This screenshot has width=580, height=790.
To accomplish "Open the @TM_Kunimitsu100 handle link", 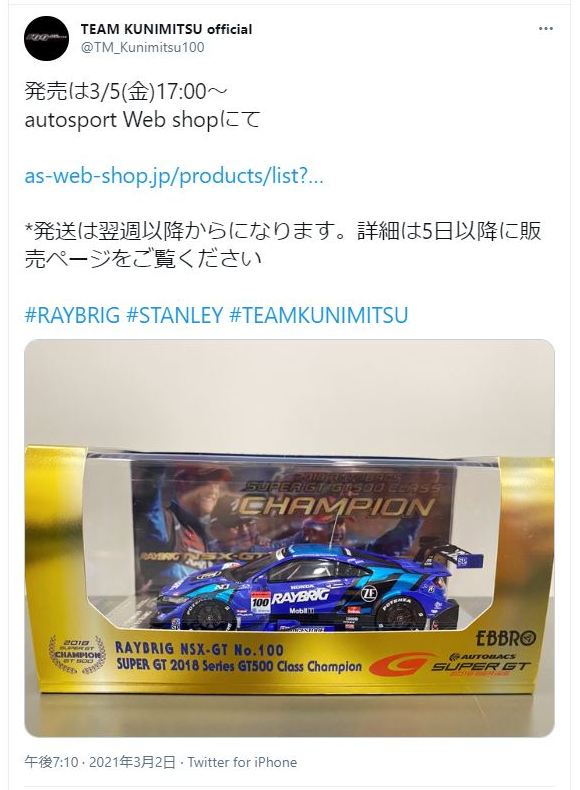I will point(143,47).
